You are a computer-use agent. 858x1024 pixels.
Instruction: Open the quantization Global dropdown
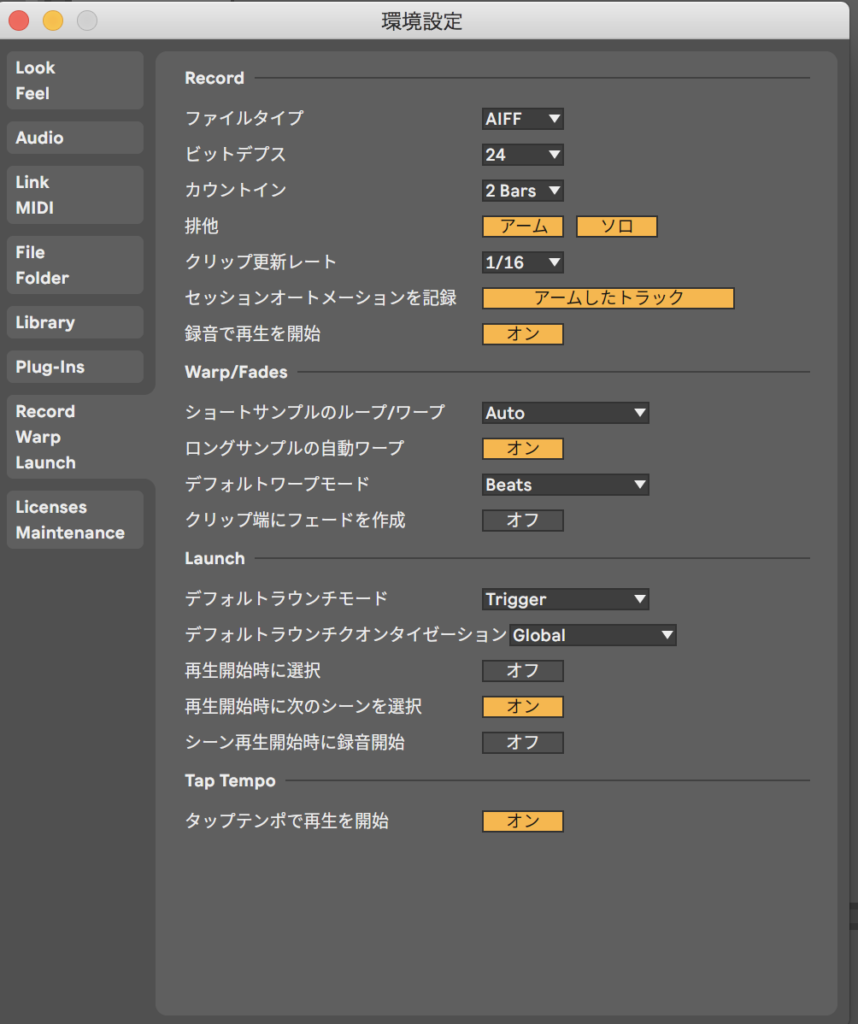click(x=593, y=635)
